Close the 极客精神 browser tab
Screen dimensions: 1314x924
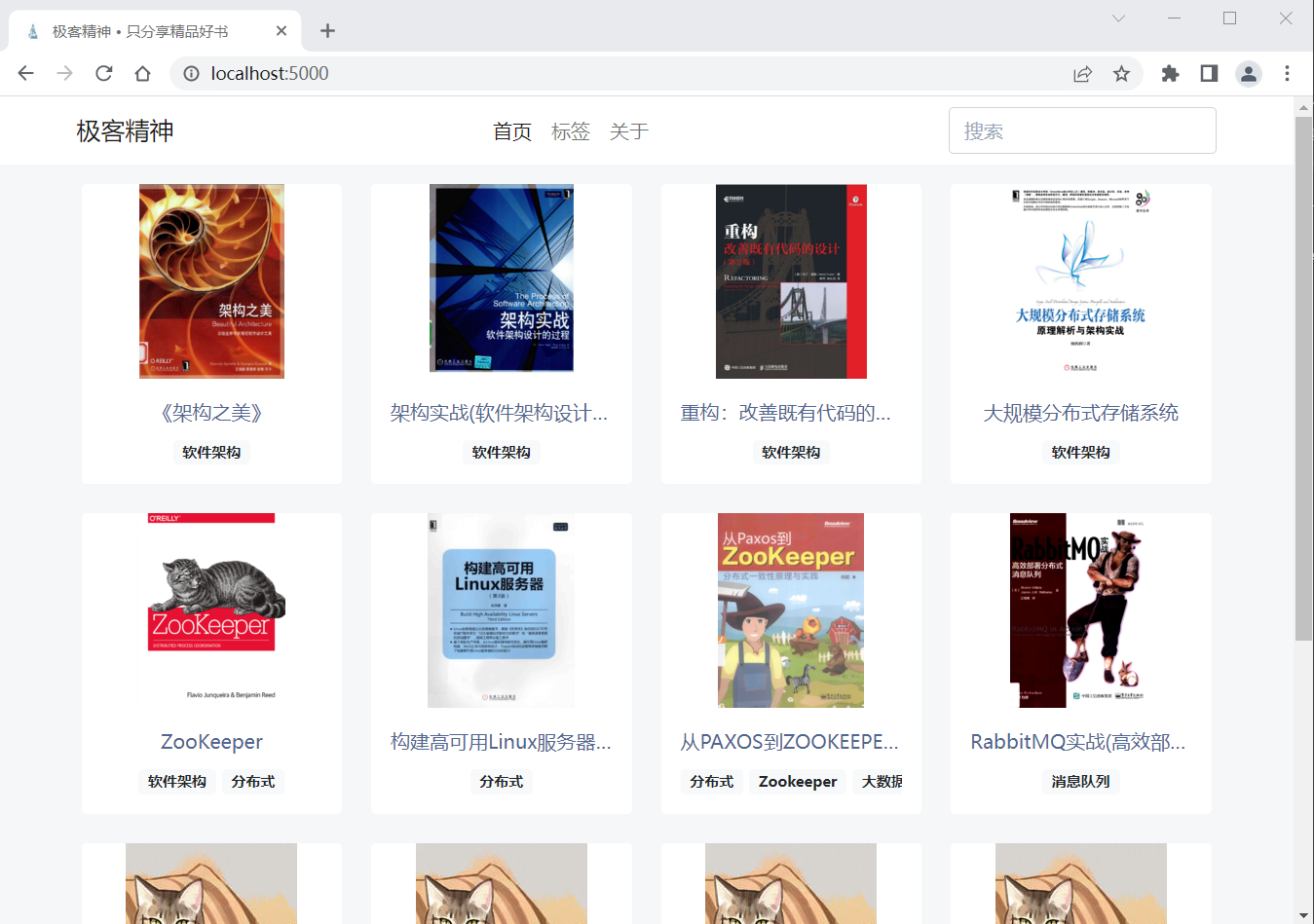click(x=282, y=31)
